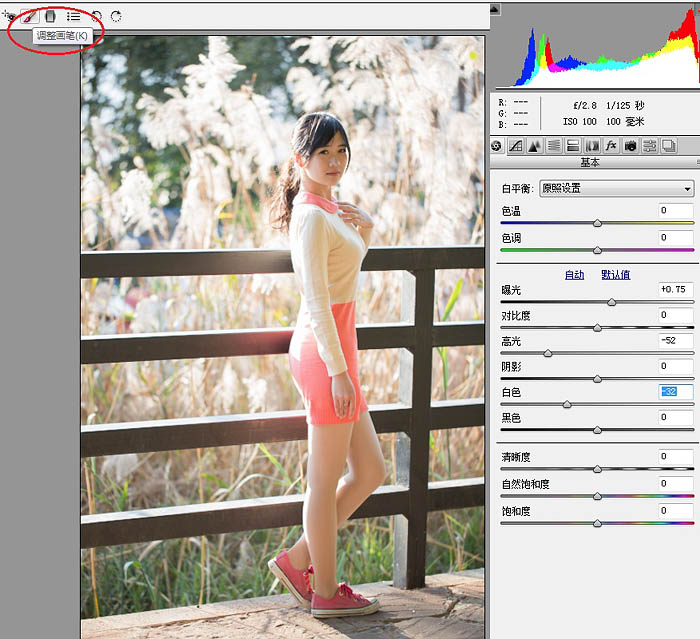Viewport: 700px width, 639px height.
Task: Open the Detail sharpening panel
Action: click(x=535, y=146)
